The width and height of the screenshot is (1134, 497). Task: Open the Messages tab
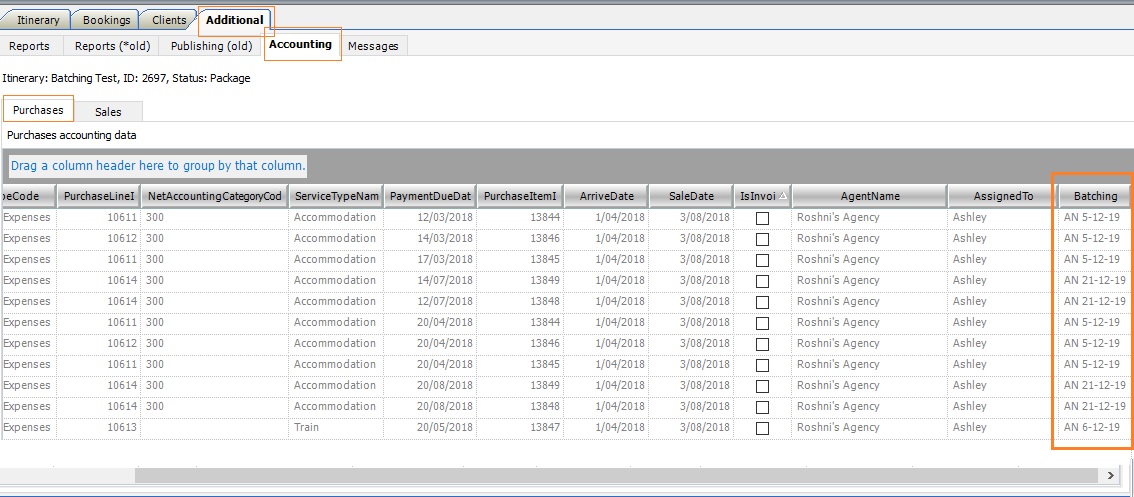point(373,46)
